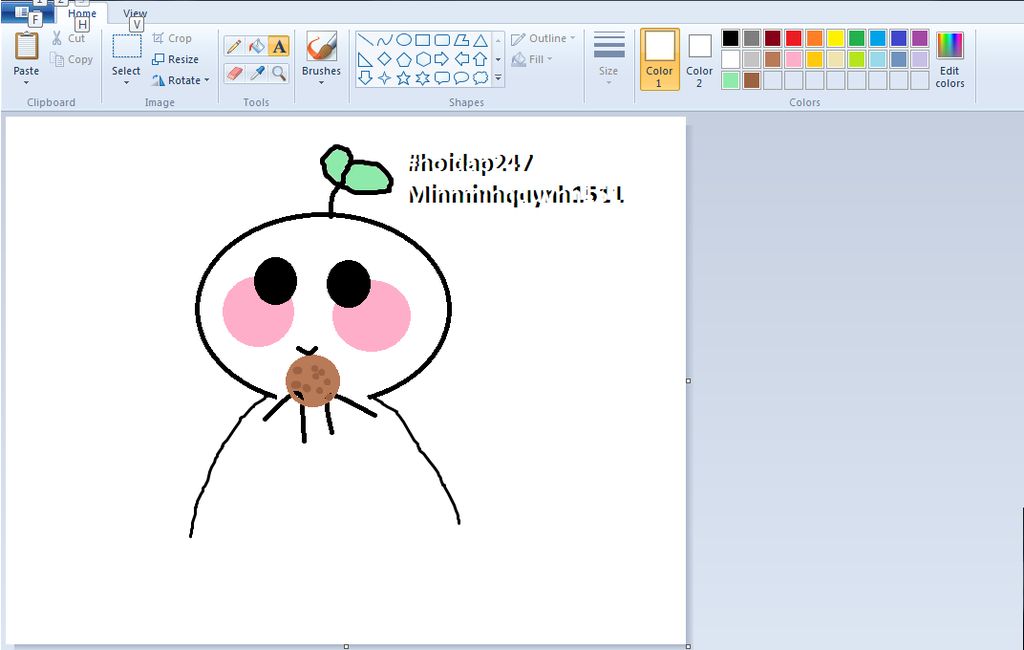Click the Resize button

(175, 59)
